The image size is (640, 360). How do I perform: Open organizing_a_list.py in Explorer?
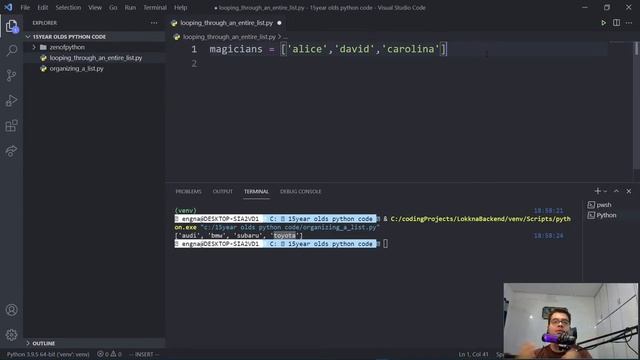76,69
